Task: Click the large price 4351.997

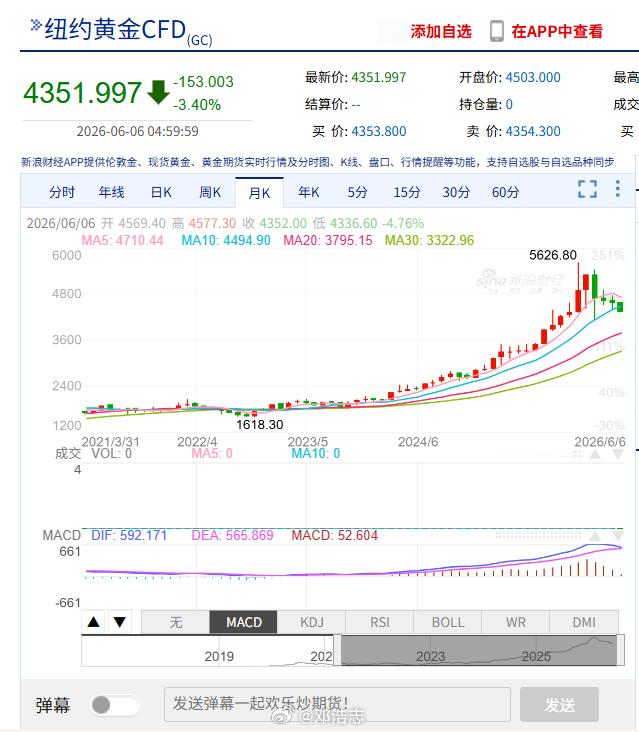Action: pos(82,92)
